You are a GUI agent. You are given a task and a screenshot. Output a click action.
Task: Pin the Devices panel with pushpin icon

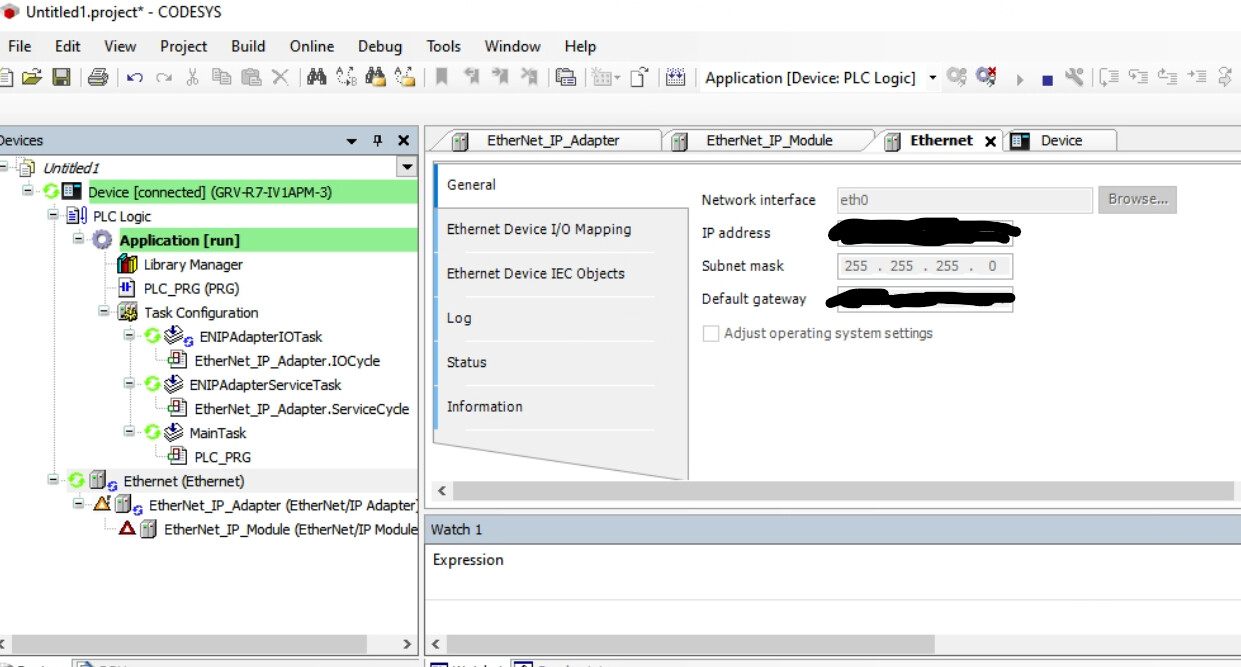(378, 141)
